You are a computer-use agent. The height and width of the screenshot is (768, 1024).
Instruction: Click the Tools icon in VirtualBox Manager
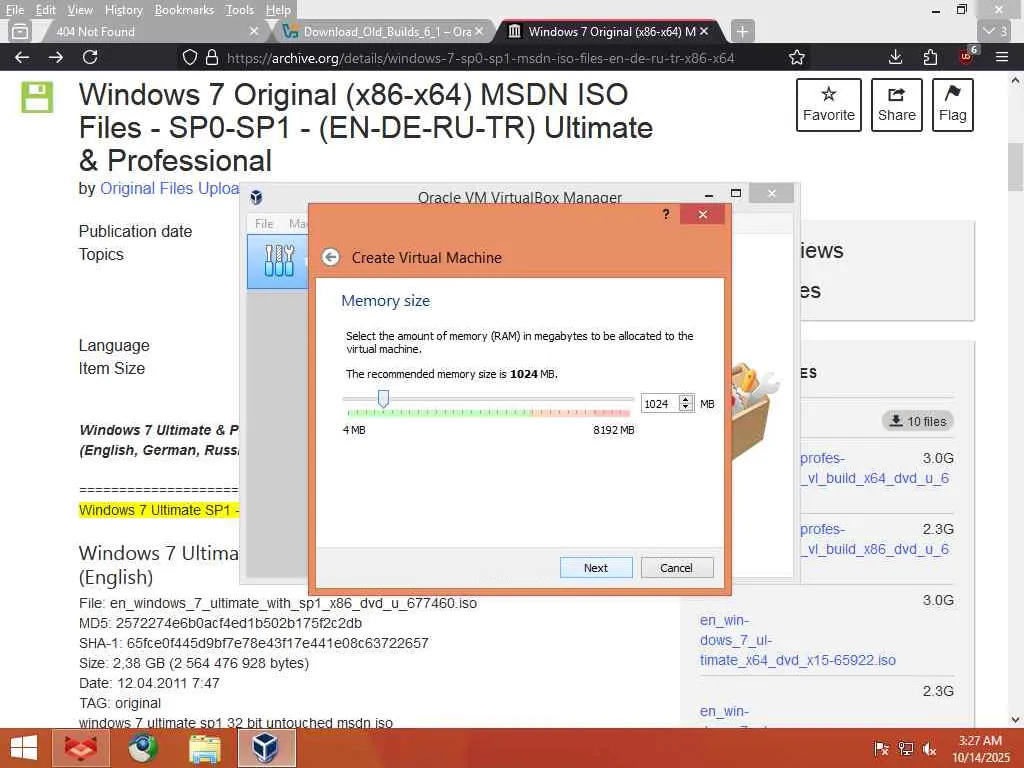tap(279, 261)
